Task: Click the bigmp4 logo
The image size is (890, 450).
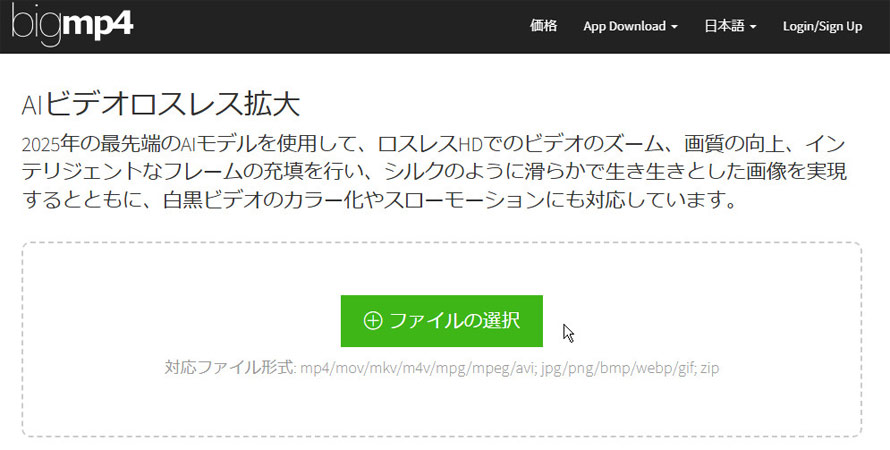Action: (x=72, y=25)
